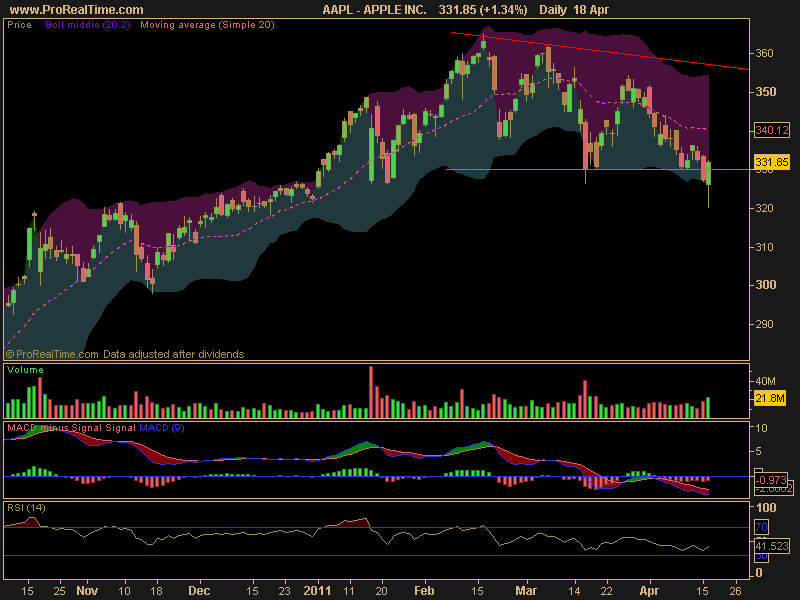This screenshot has height=600, width=800.
Task: Click the 41.523 RSI value tag
Action: tap(772, 546)
